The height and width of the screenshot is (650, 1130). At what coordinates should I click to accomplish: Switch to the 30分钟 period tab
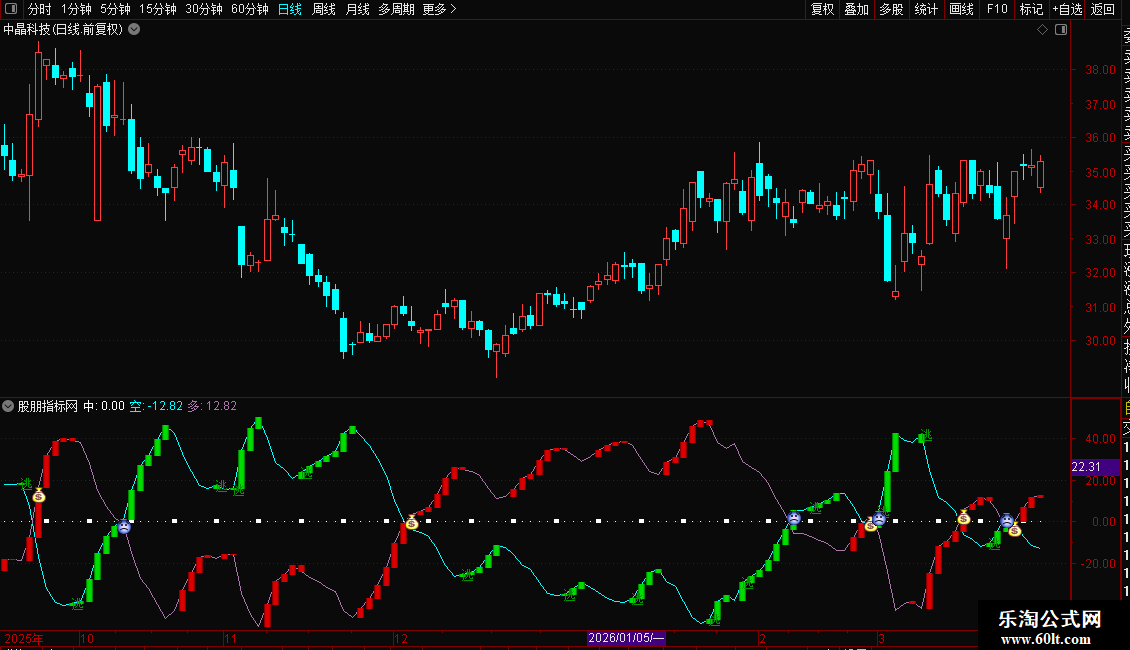click(x=203, y=9)
